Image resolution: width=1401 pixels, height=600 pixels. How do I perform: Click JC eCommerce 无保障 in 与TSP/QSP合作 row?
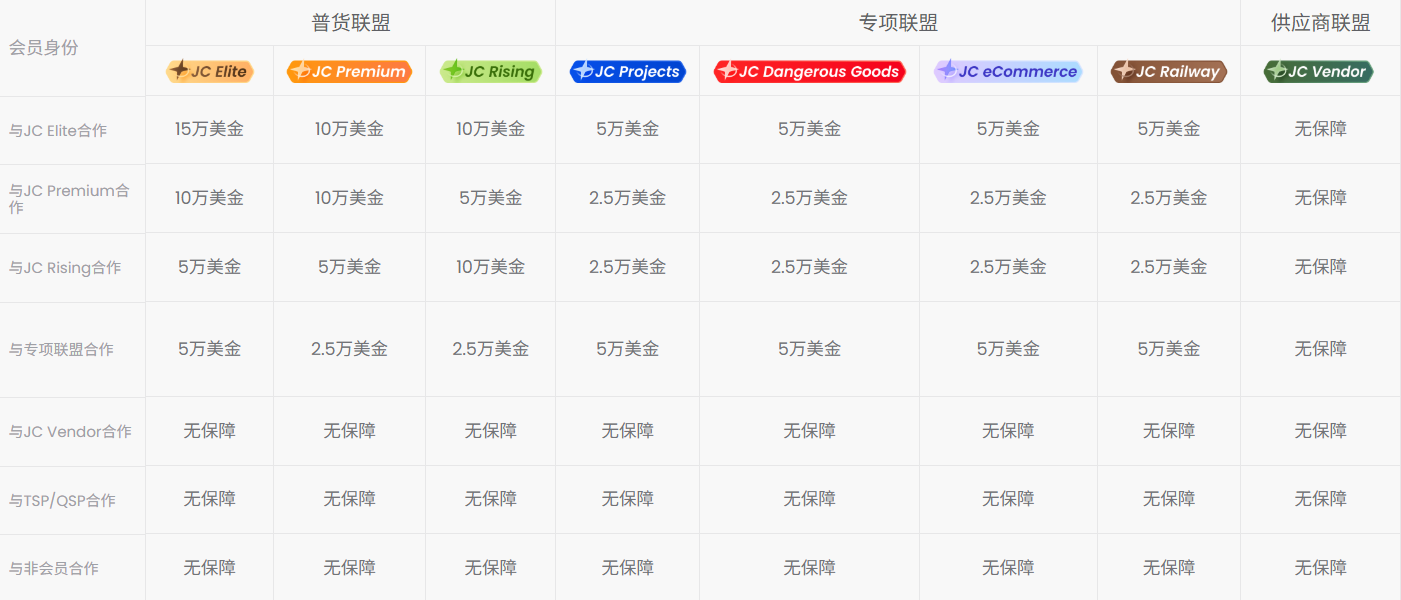[1008, 499]
